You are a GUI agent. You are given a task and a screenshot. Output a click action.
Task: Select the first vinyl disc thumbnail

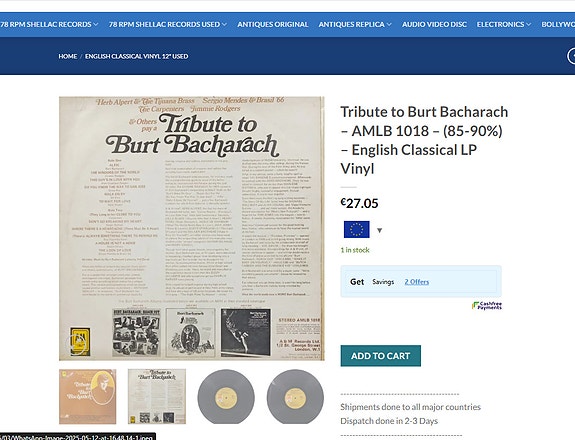pyautogui.click(x=226, y=397)
